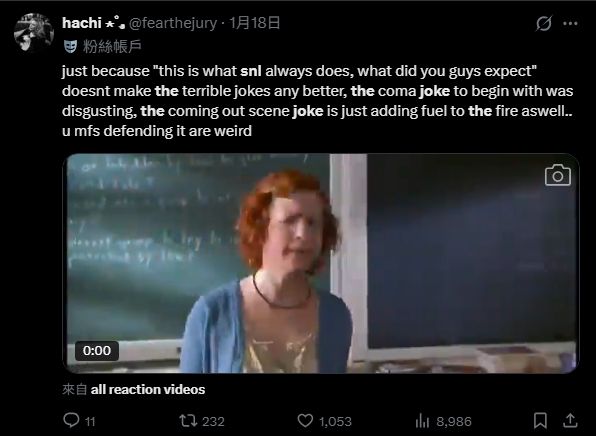Click the 0:00 video time badge
Viewport: 596px width, 436px height.
tap(97, 350)
